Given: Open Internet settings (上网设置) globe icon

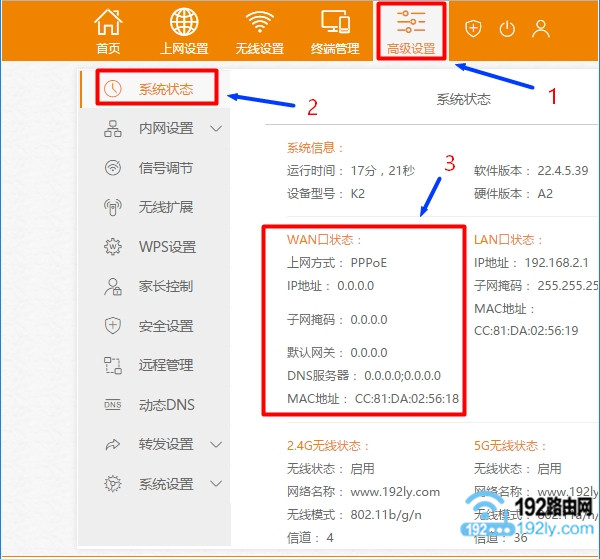Looking at the screenshot, I should coord(184,23).
